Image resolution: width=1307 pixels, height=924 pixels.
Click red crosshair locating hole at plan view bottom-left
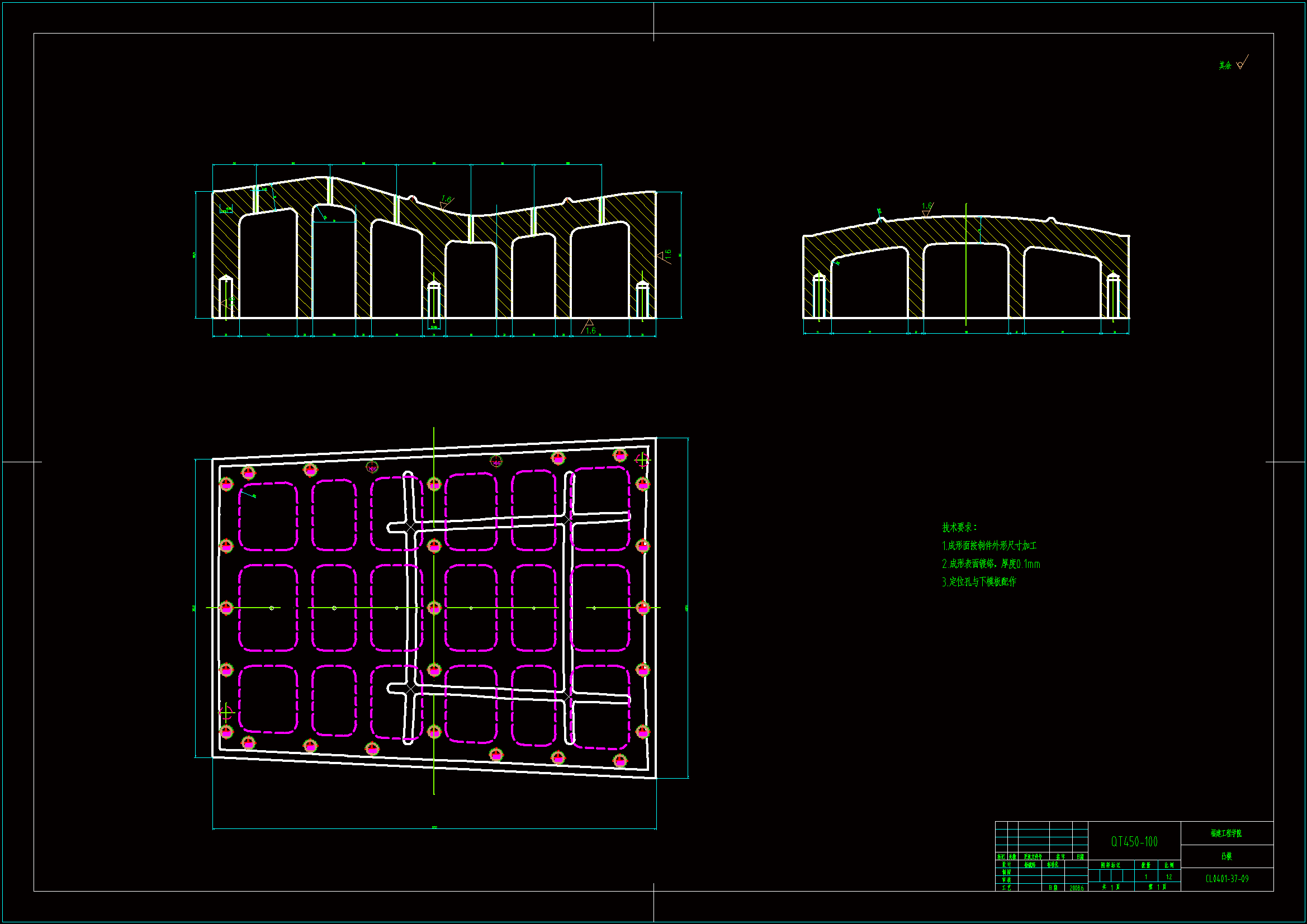click(x=226, y=712)
